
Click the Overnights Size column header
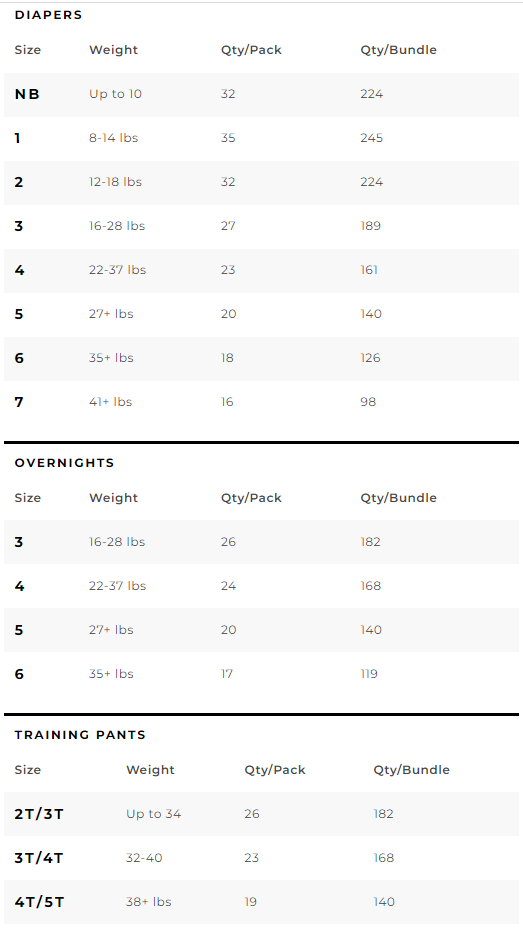click(27, 498)
